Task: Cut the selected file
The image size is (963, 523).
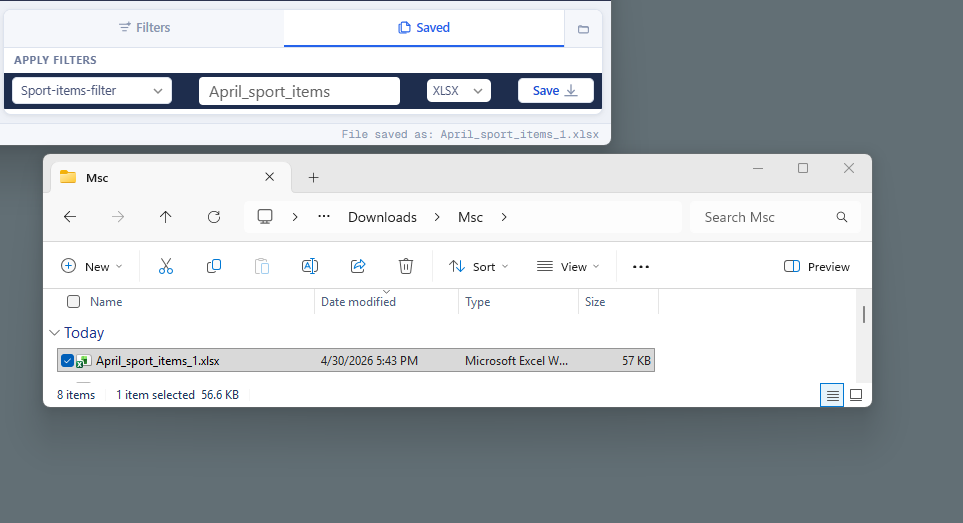Action: (x=166, y=266)
